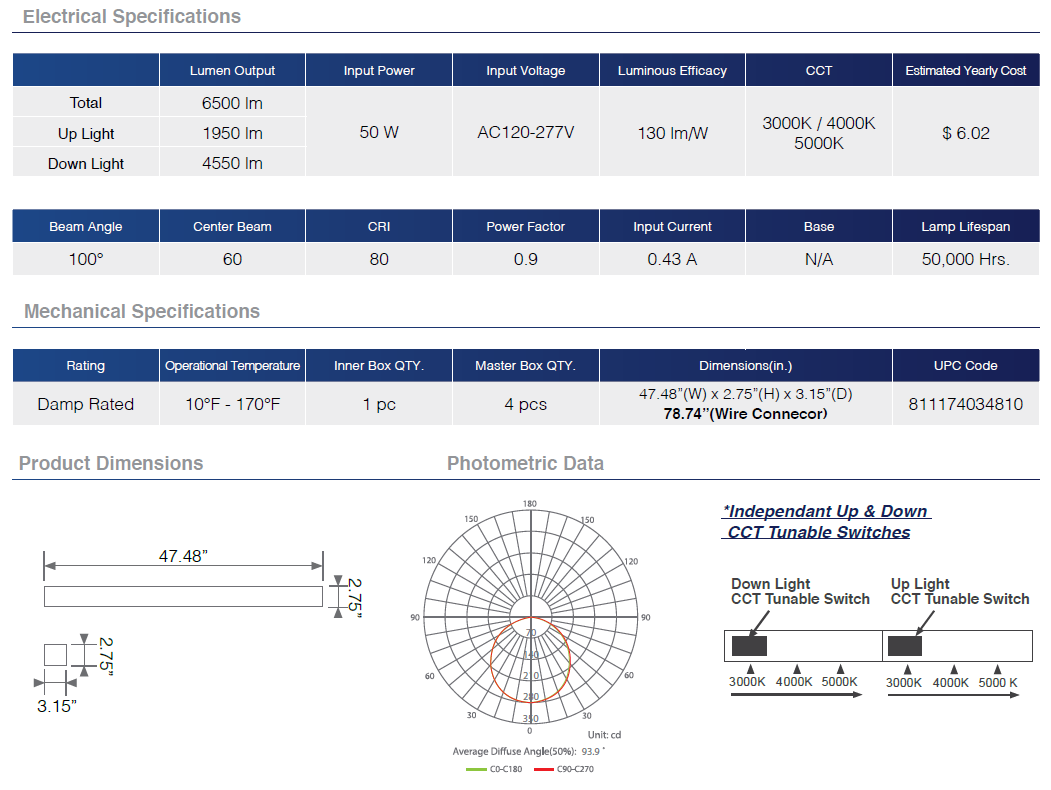Select the Damp Rated cell
The height and width of the screenshot is (790, 1051).
point(85,405)
